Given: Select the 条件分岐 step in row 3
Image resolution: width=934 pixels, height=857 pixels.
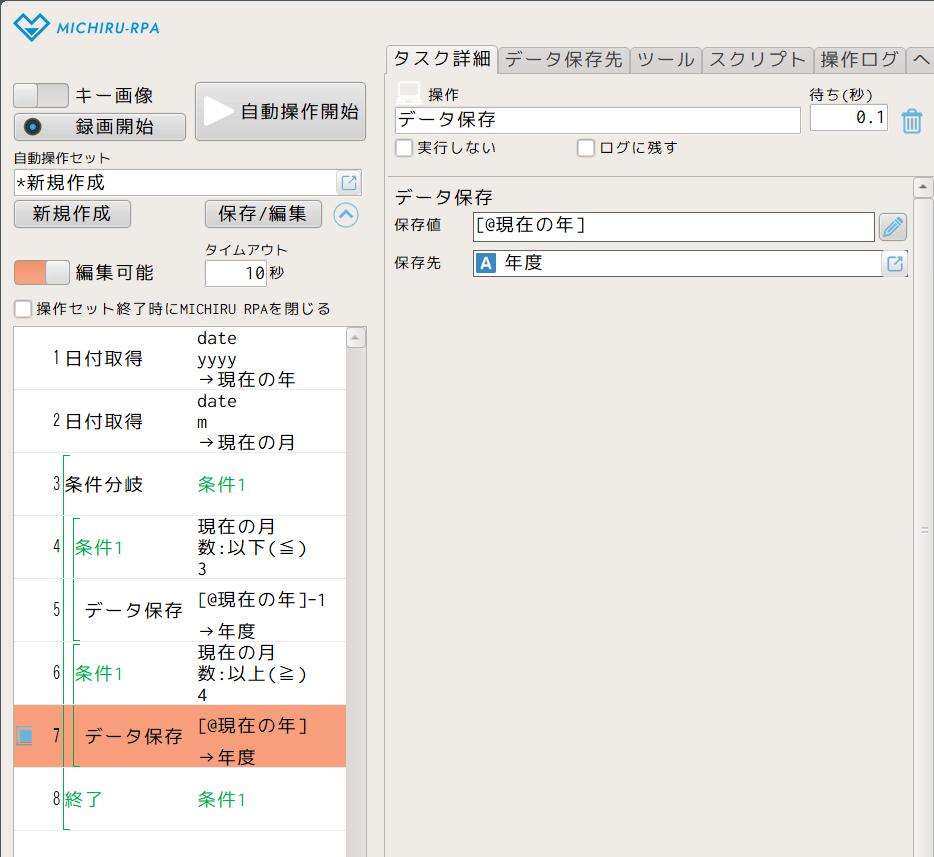Looking at the screenshot, I should 104,485.
